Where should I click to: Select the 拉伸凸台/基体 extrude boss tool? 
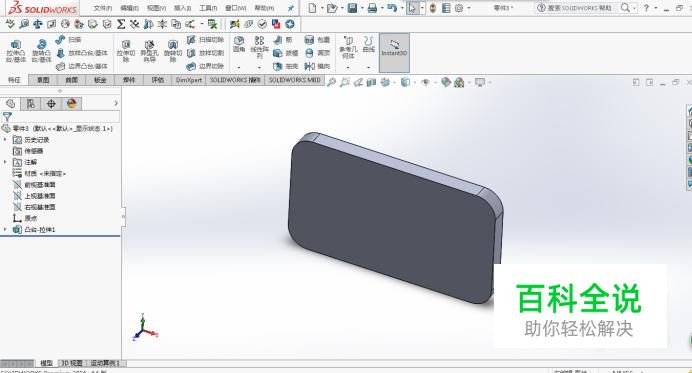[15, 51]
